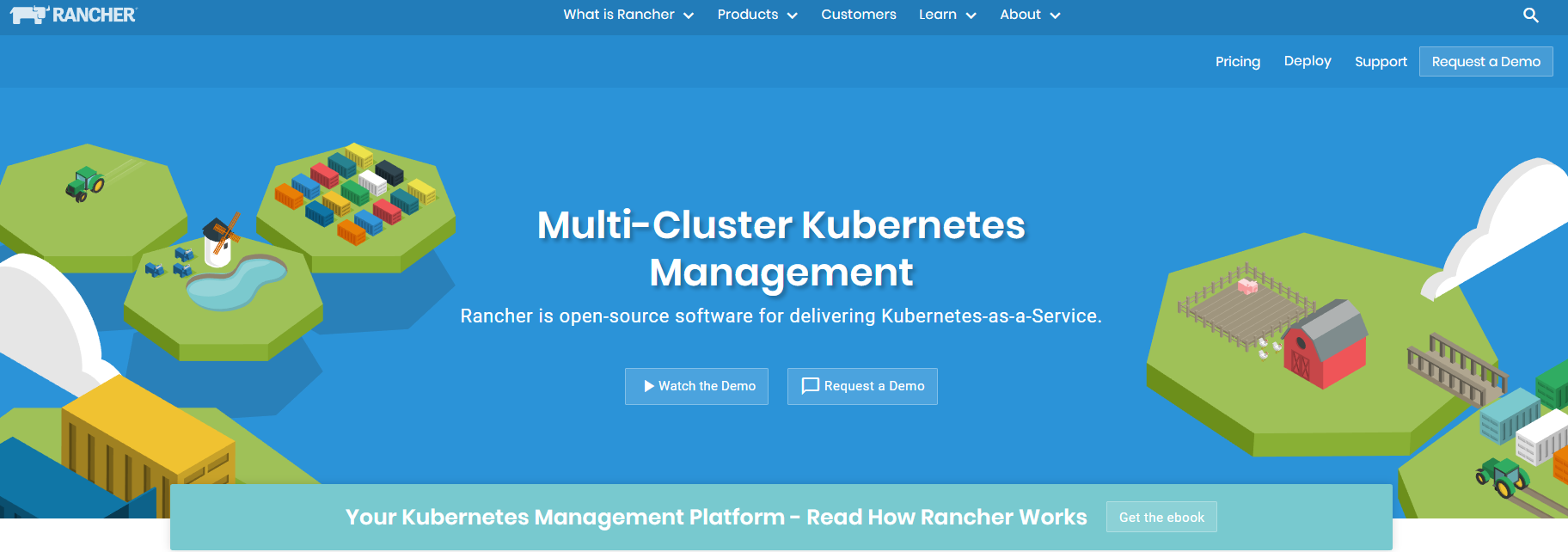Screen dimensions: 1568x552
Task: Click the play icon on Watch the Demo
Action: click(x=649, y=386)
